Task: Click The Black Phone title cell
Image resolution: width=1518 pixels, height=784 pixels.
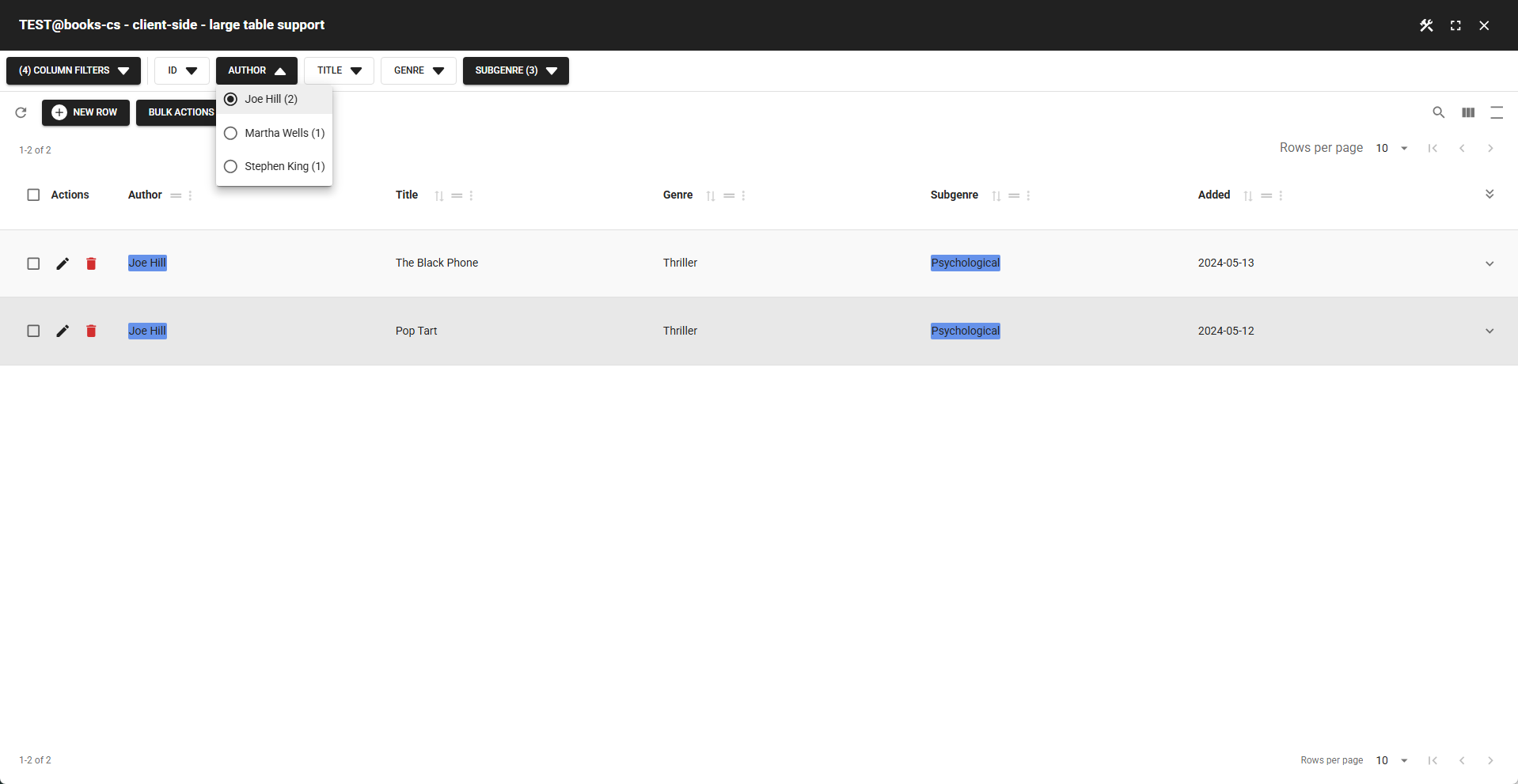Action: click(437, 263)
